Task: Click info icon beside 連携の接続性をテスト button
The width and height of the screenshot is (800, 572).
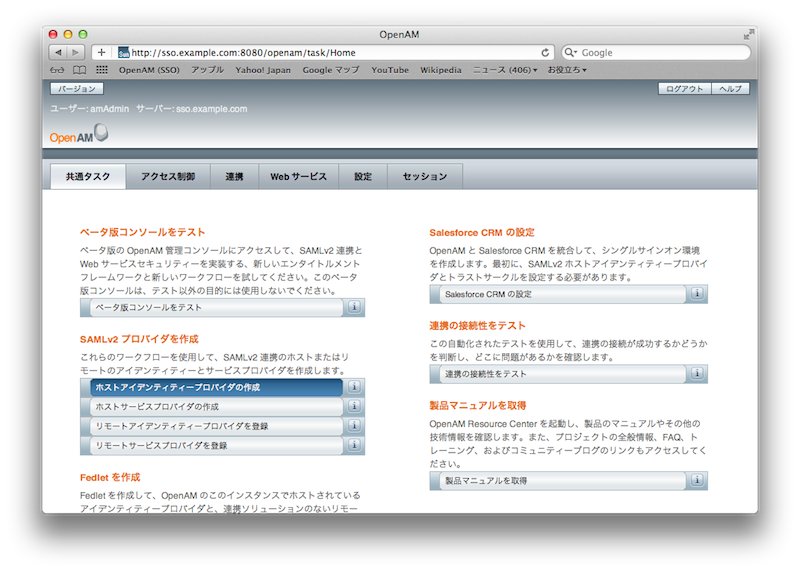Action: (x=697, y=374)
